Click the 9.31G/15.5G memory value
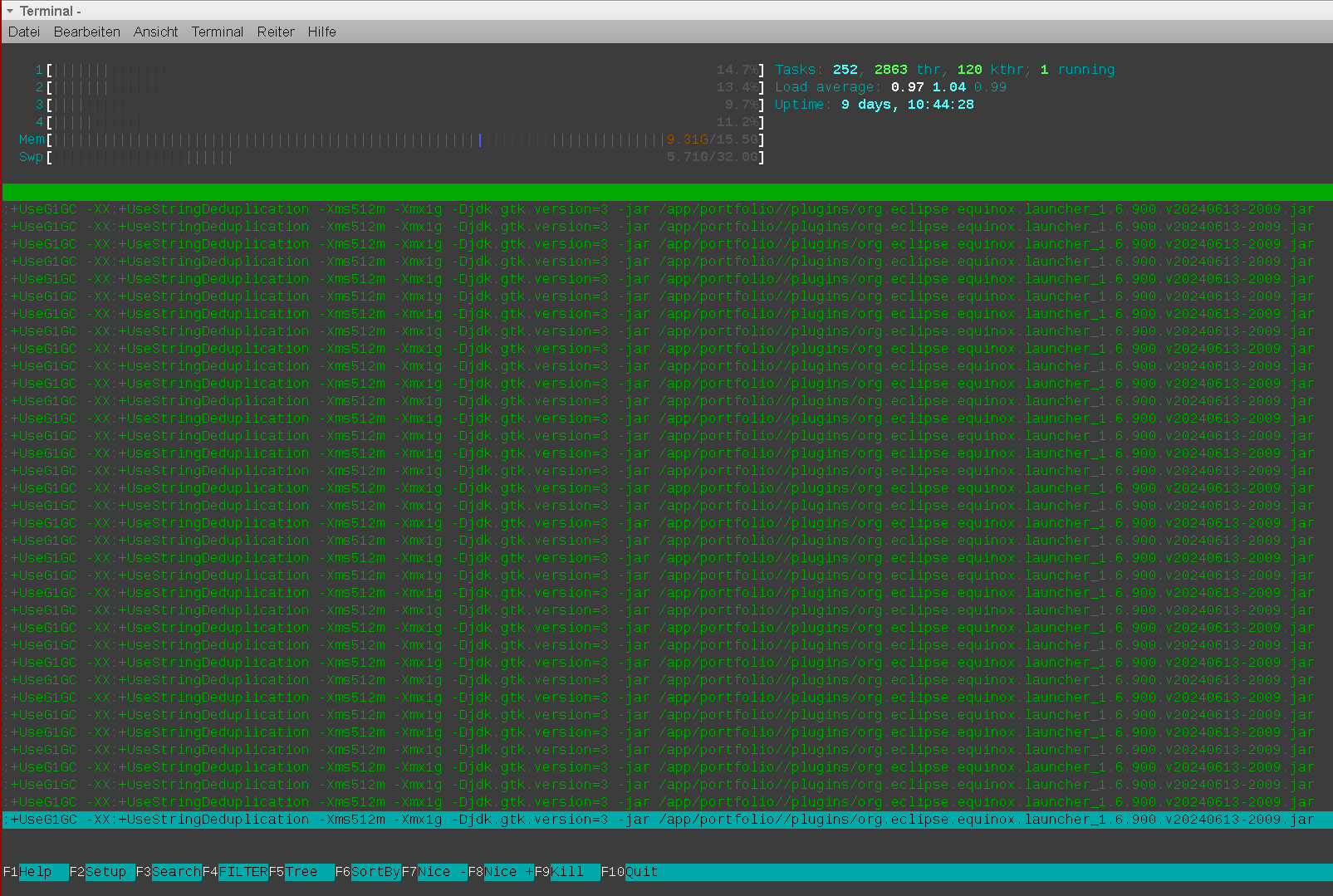The height and width of the screenshot is (896, 1333). [x=712, y=140]
